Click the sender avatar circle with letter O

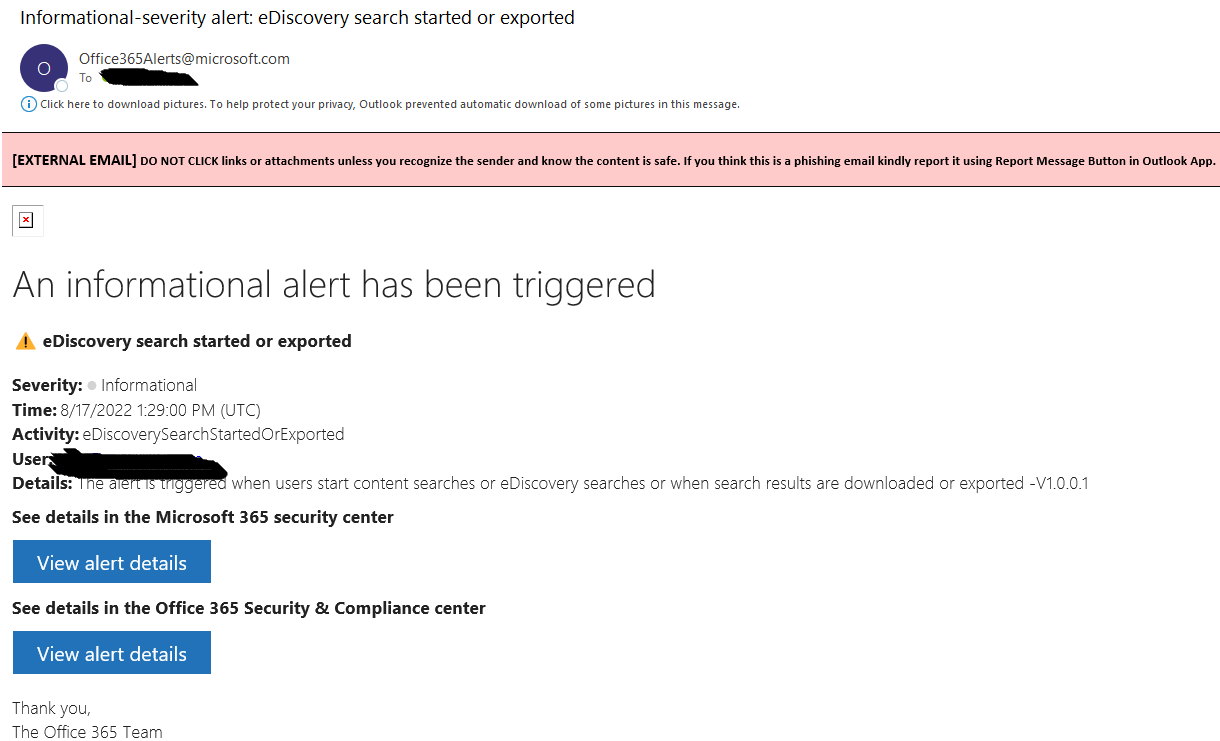click(43, 68)
